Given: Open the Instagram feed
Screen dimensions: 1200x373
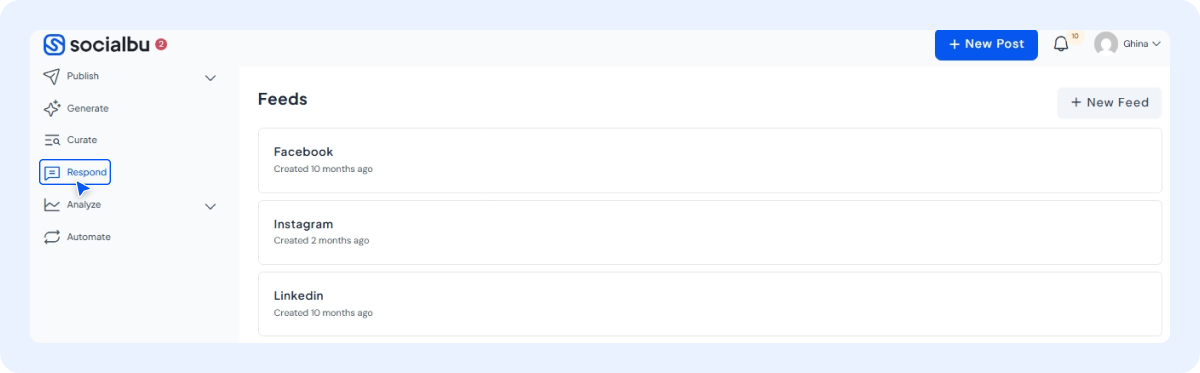Looking at the screenshot, I should (x=710, y=232).
